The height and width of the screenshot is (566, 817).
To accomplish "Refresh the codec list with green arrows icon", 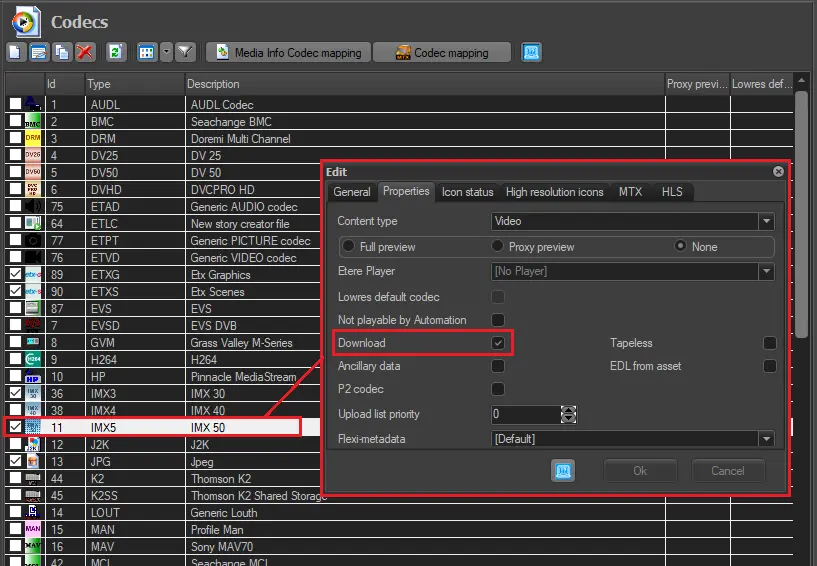I will click(x=116, y=52).
